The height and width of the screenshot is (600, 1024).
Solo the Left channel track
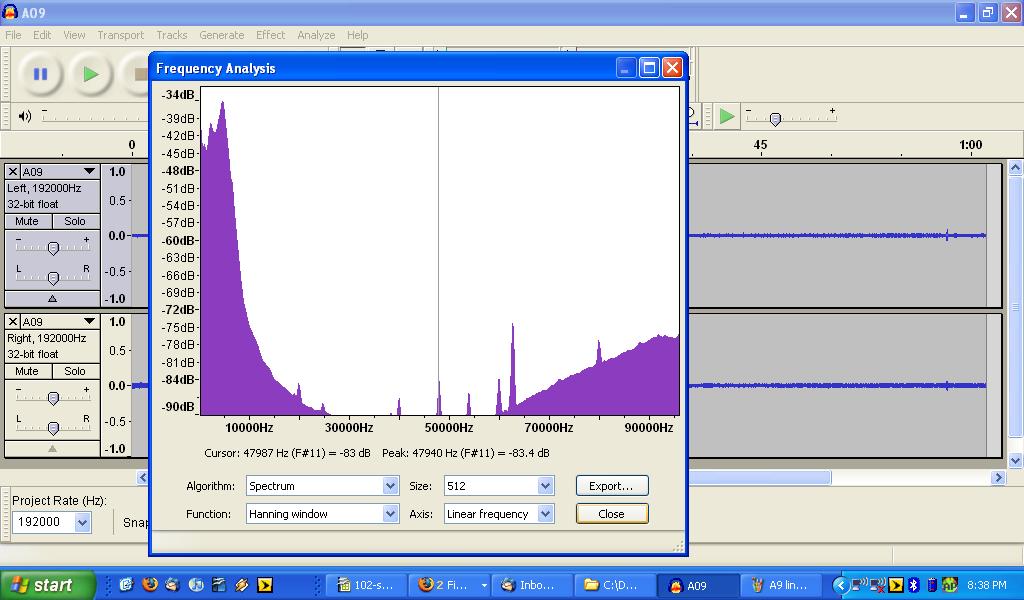(75, 221)
